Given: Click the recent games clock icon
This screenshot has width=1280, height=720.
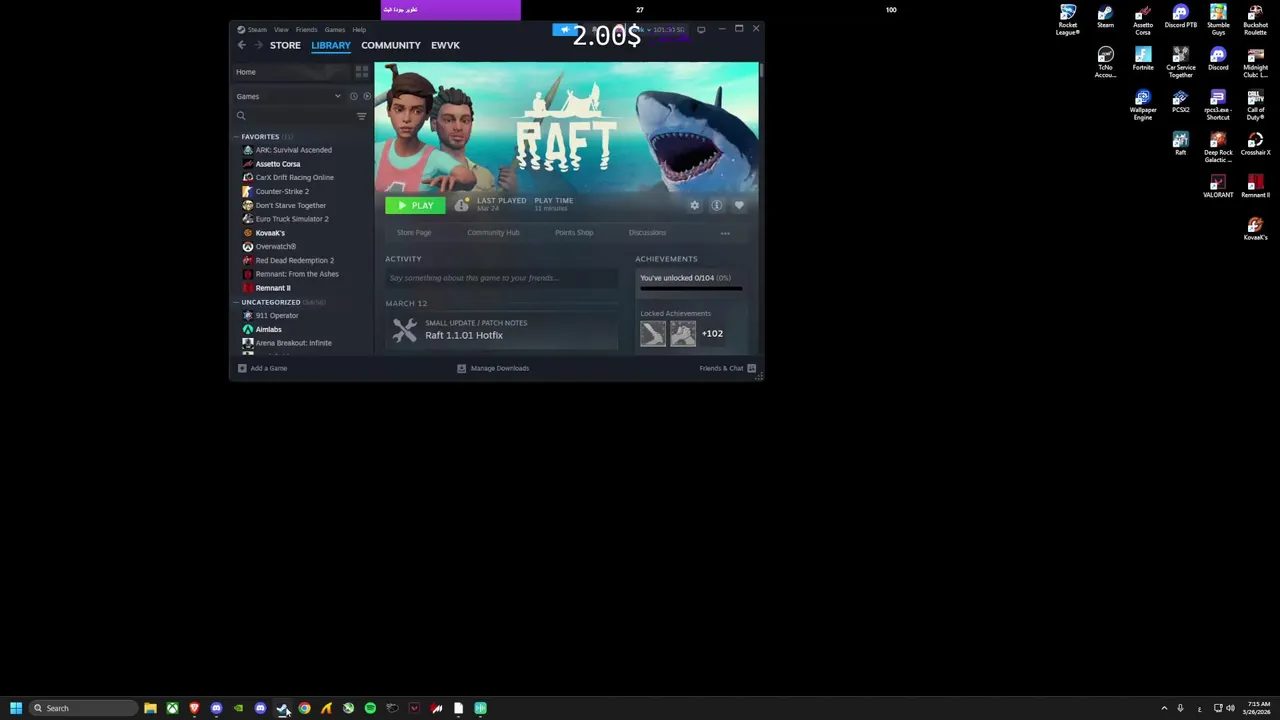Looking at the screenshot, I should point(353,96).
